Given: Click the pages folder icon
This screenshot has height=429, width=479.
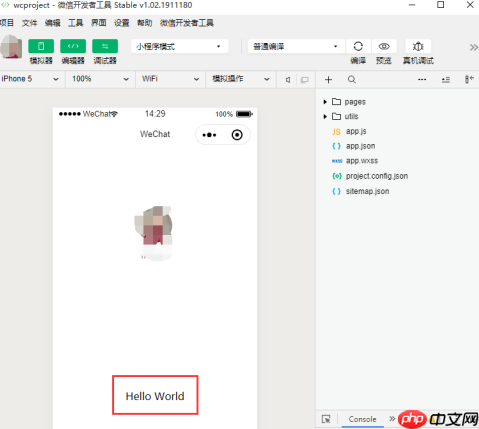Looking at the screenshot, I should click(x=336, y=101).
